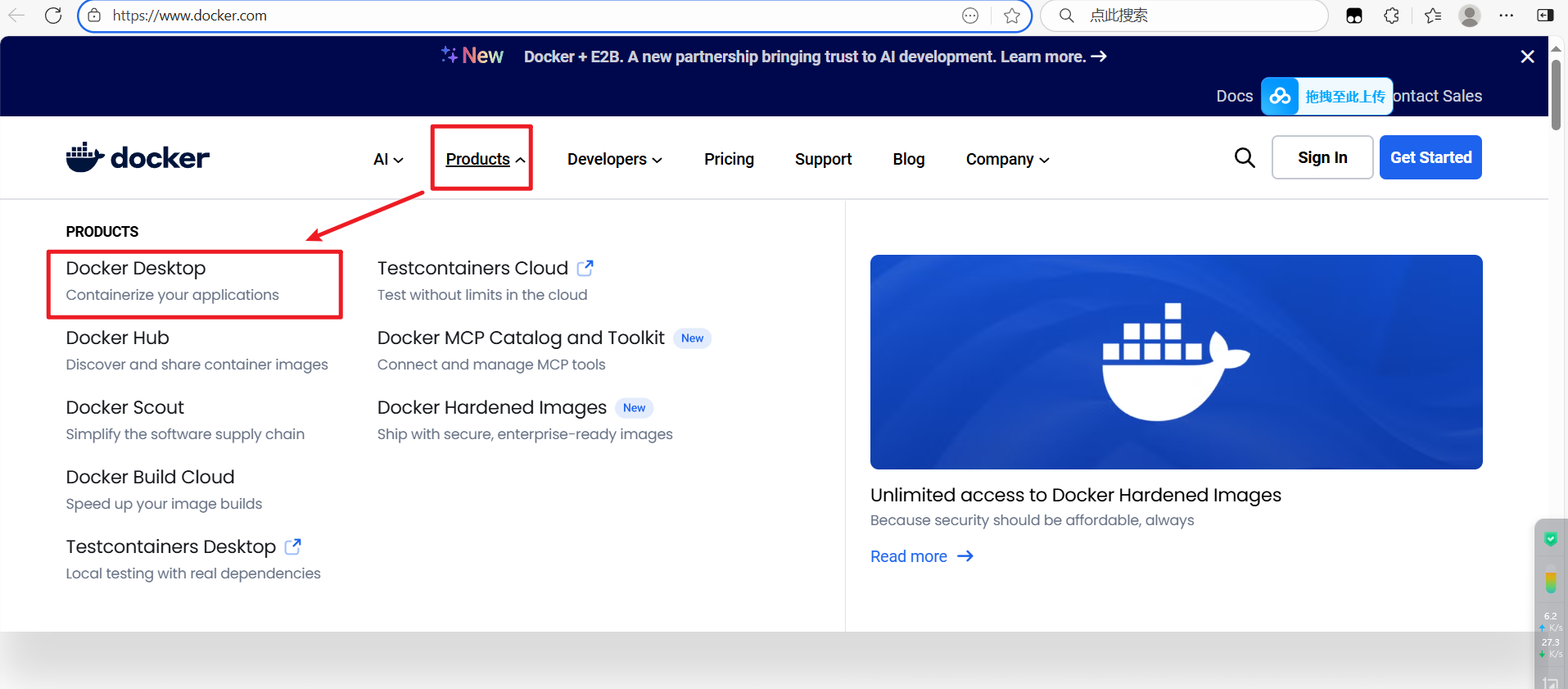Screen dimensions: 1568x689
Task: Expand the Developers dropdown menu
Action: [615, 159]
